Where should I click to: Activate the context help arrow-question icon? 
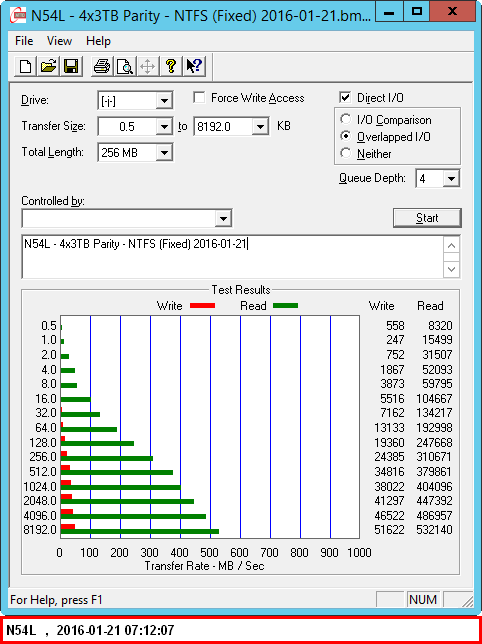click(194, 66)
